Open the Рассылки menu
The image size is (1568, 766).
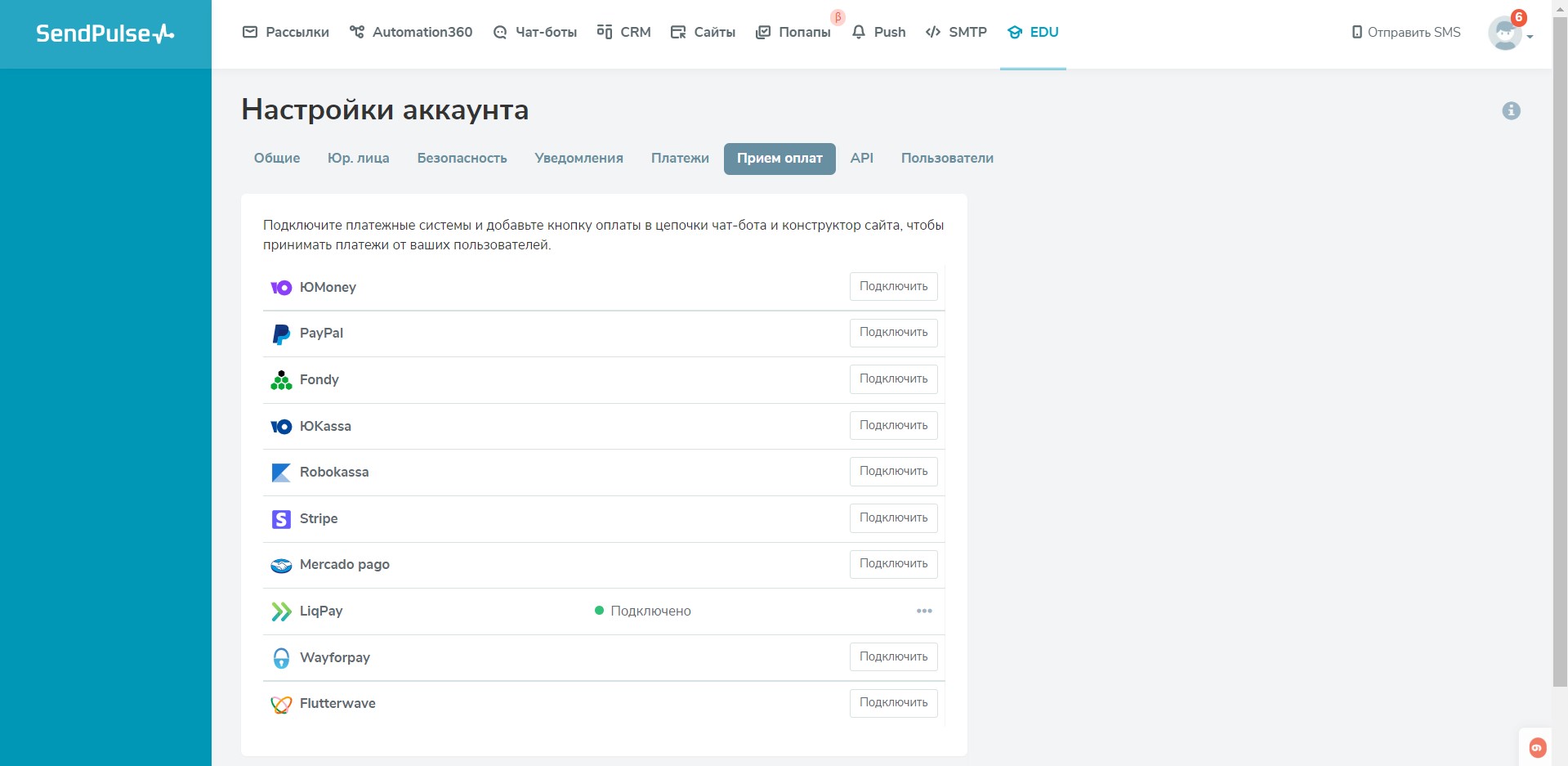point(286,32)
